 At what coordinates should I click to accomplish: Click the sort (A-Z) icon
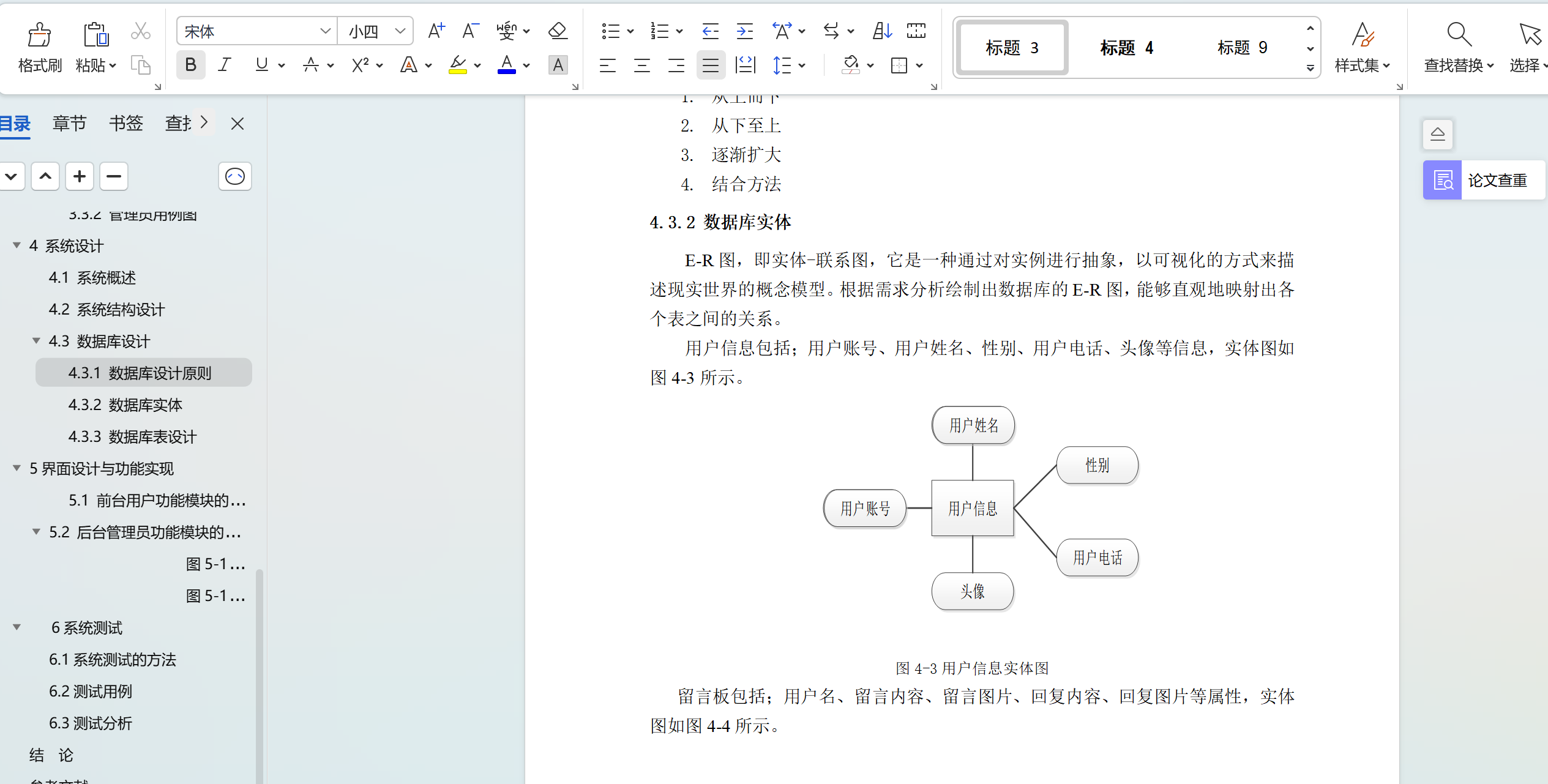882,31
